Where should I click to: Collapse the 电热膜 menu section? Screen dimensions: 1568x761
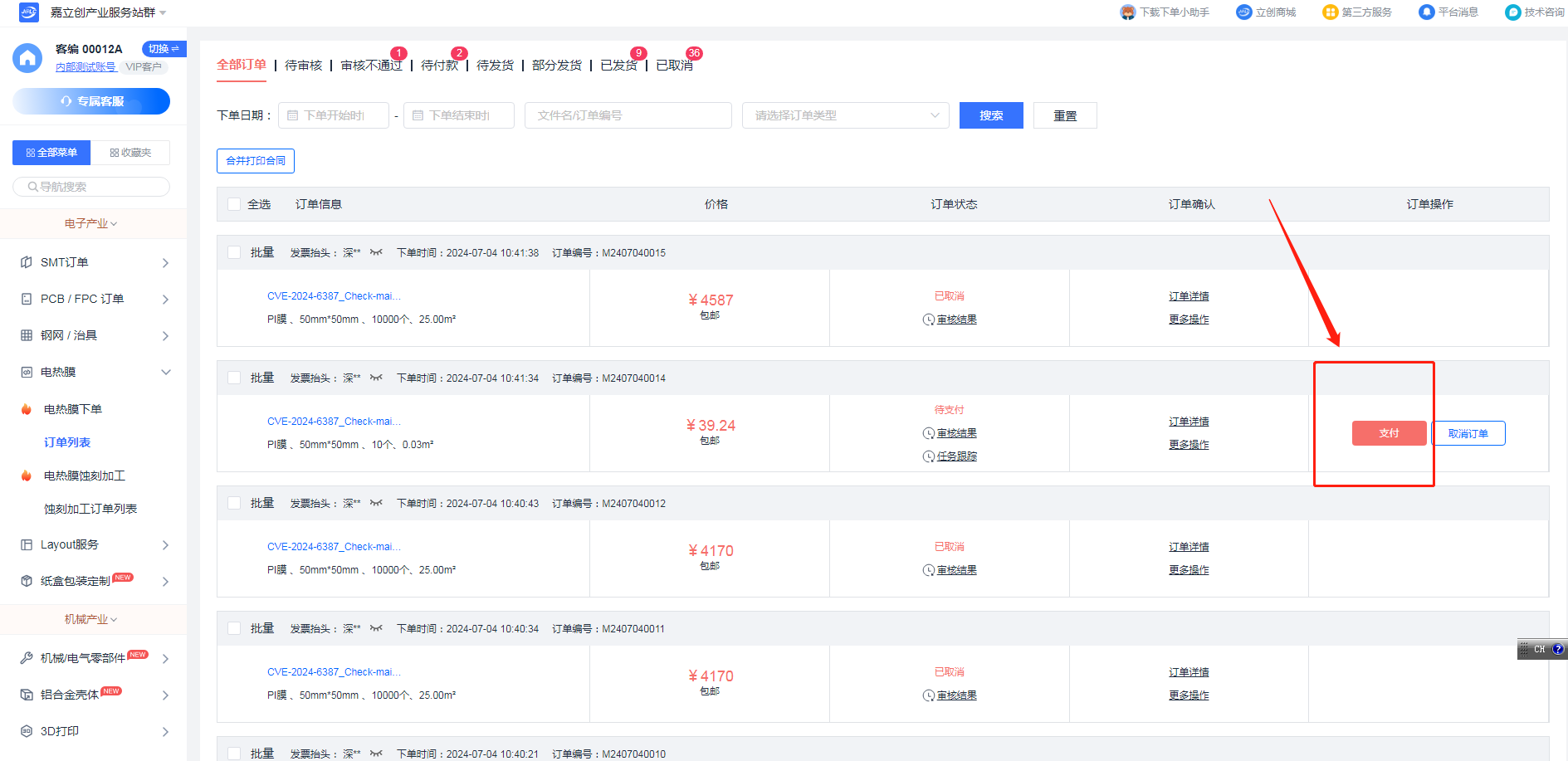165,373
